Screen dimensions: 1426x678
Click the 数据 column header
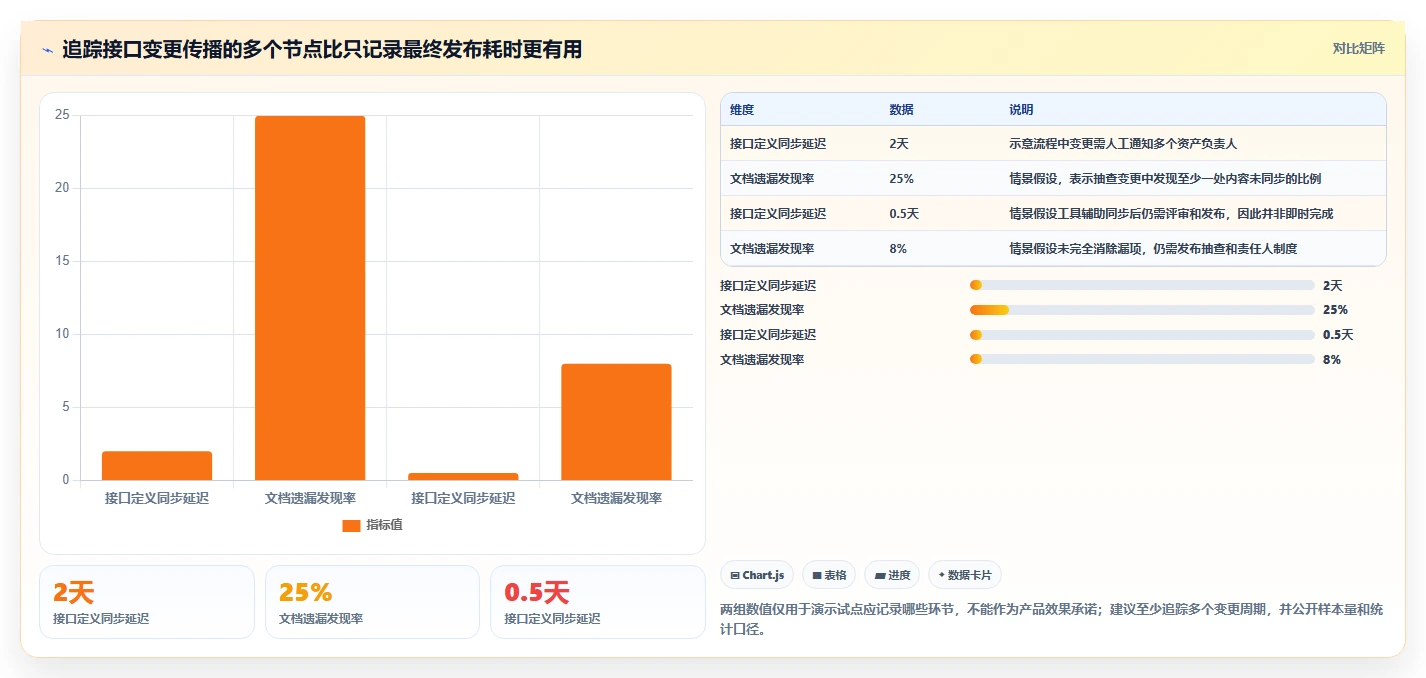click(x=901, y=110)
